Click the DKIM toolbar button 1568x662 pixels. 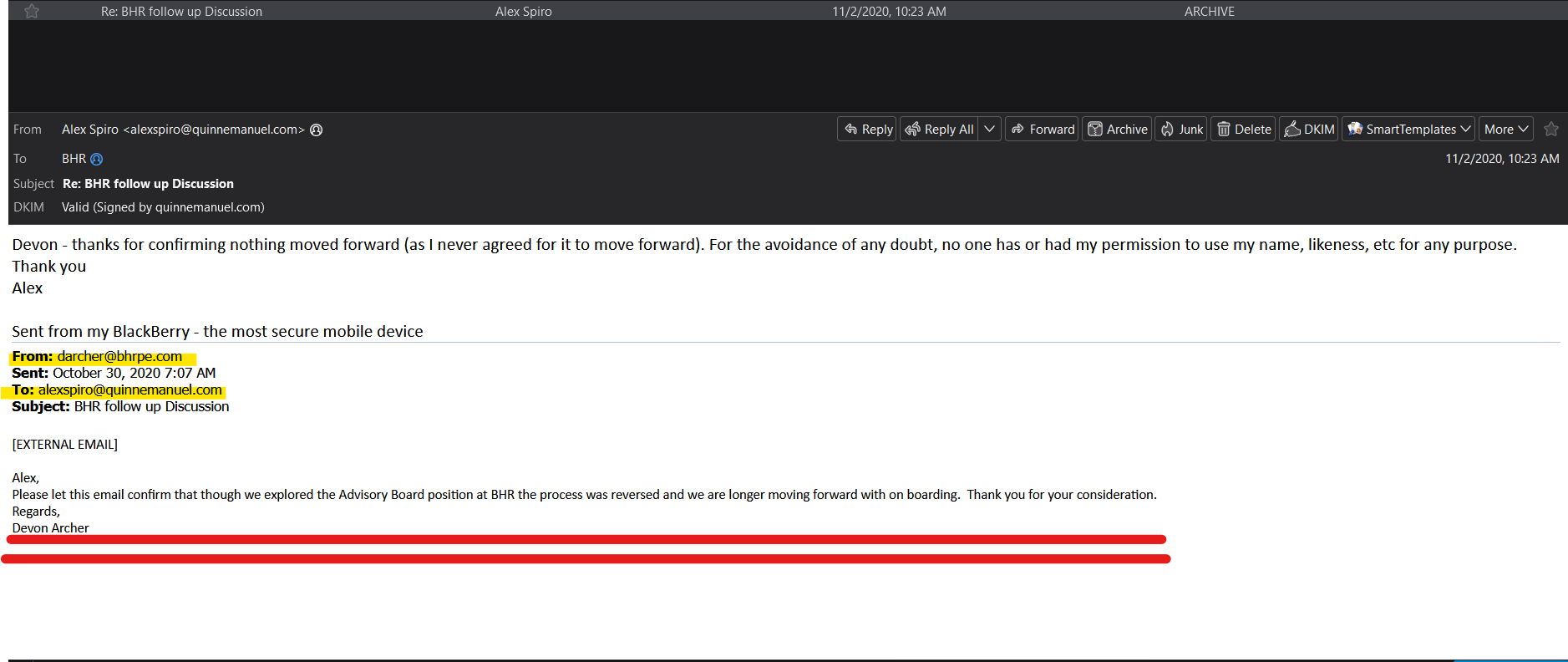1309,130
